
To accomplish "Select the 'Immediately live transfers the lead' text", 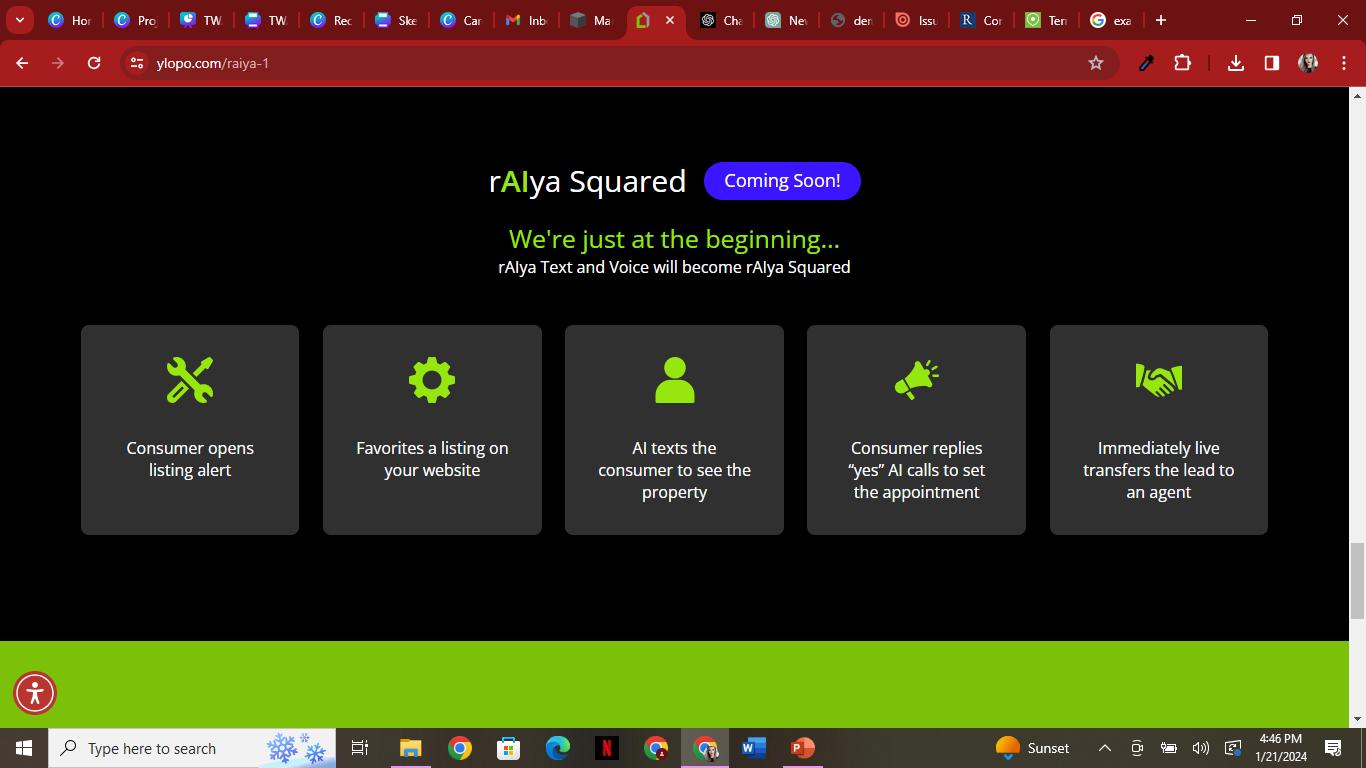I will pos(1159,470).
